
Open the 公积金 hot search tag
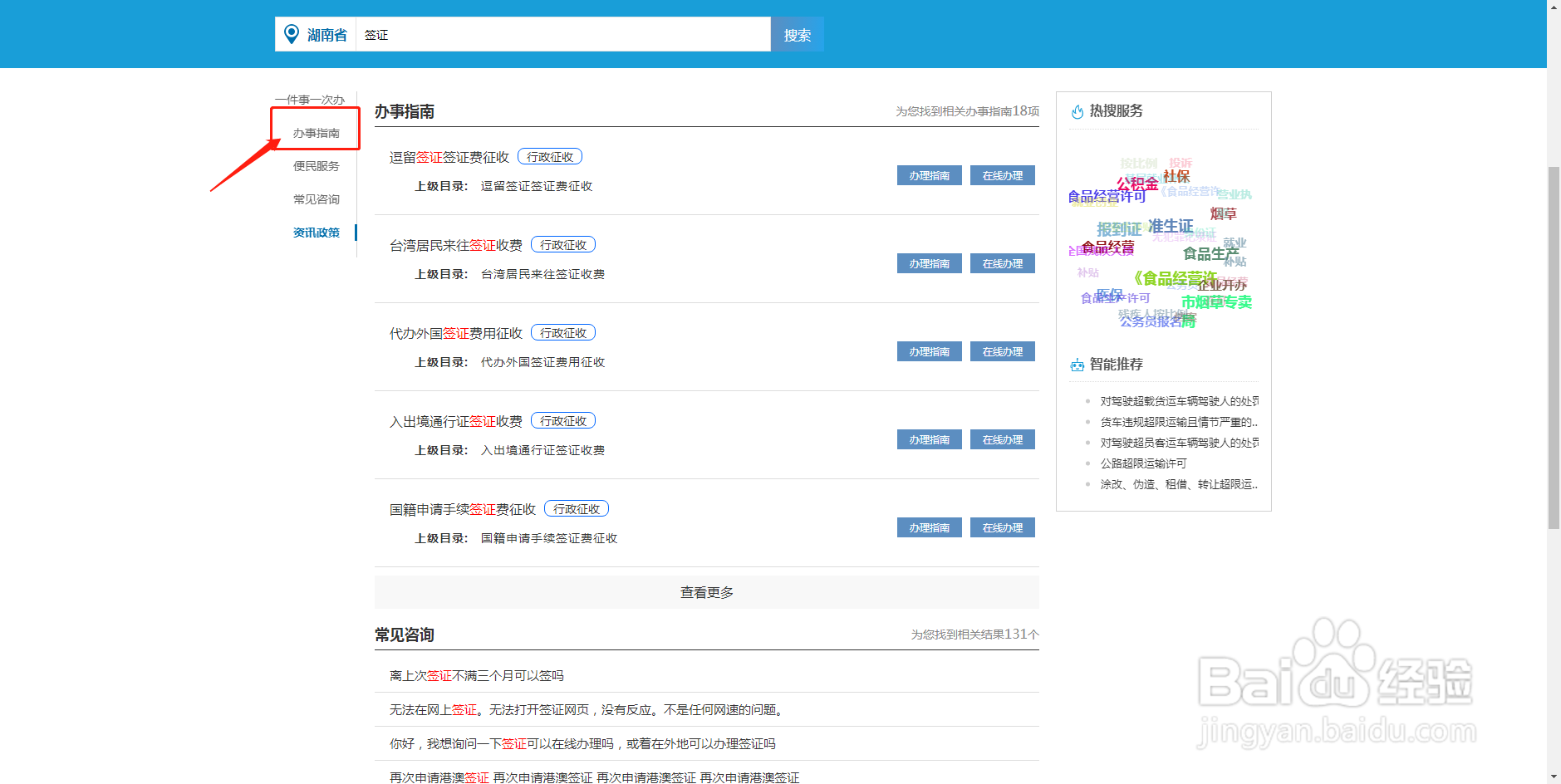tap(1138, 184)
